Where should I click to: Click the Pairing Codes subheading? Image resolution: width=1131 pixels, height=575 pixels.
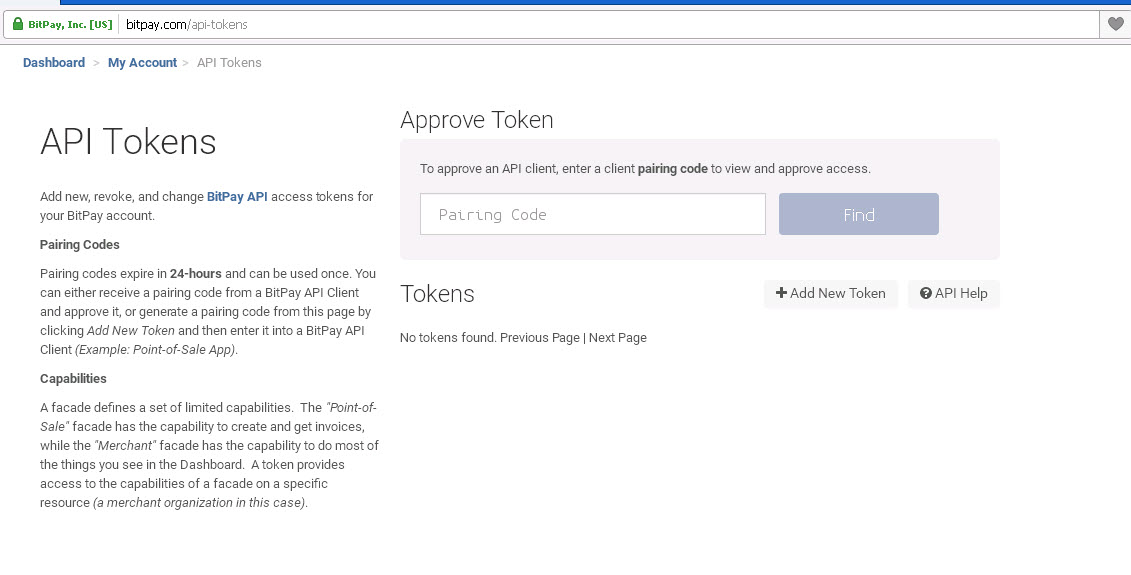80,244
